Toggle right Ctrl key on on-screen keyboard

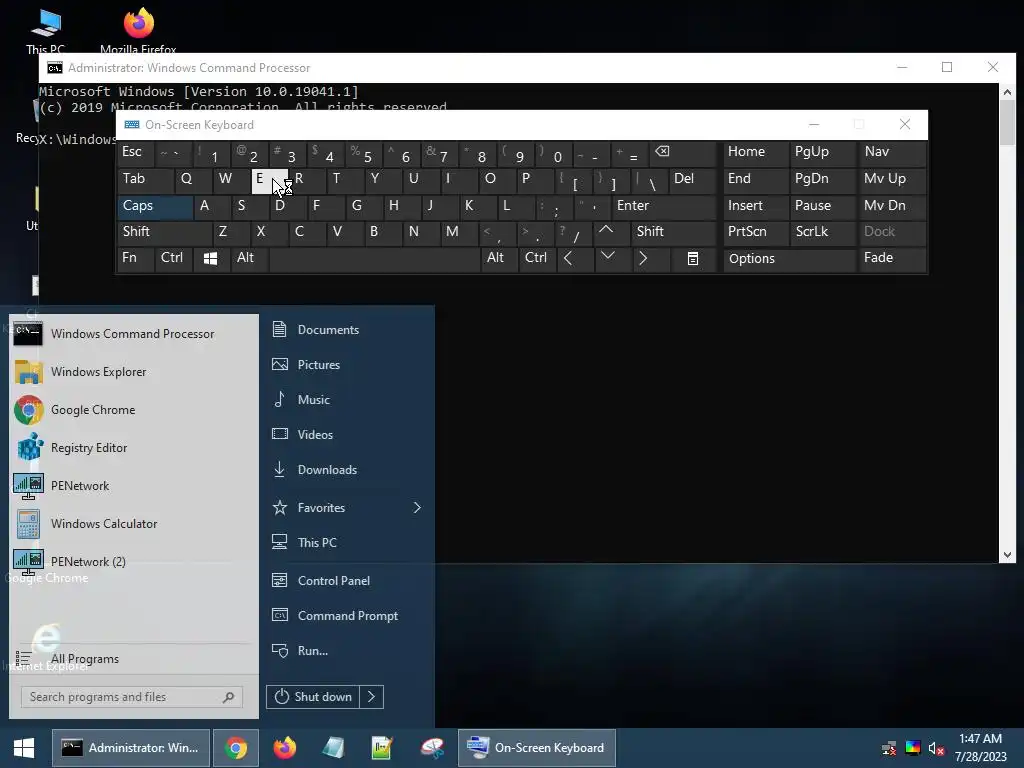click(537, 258)
